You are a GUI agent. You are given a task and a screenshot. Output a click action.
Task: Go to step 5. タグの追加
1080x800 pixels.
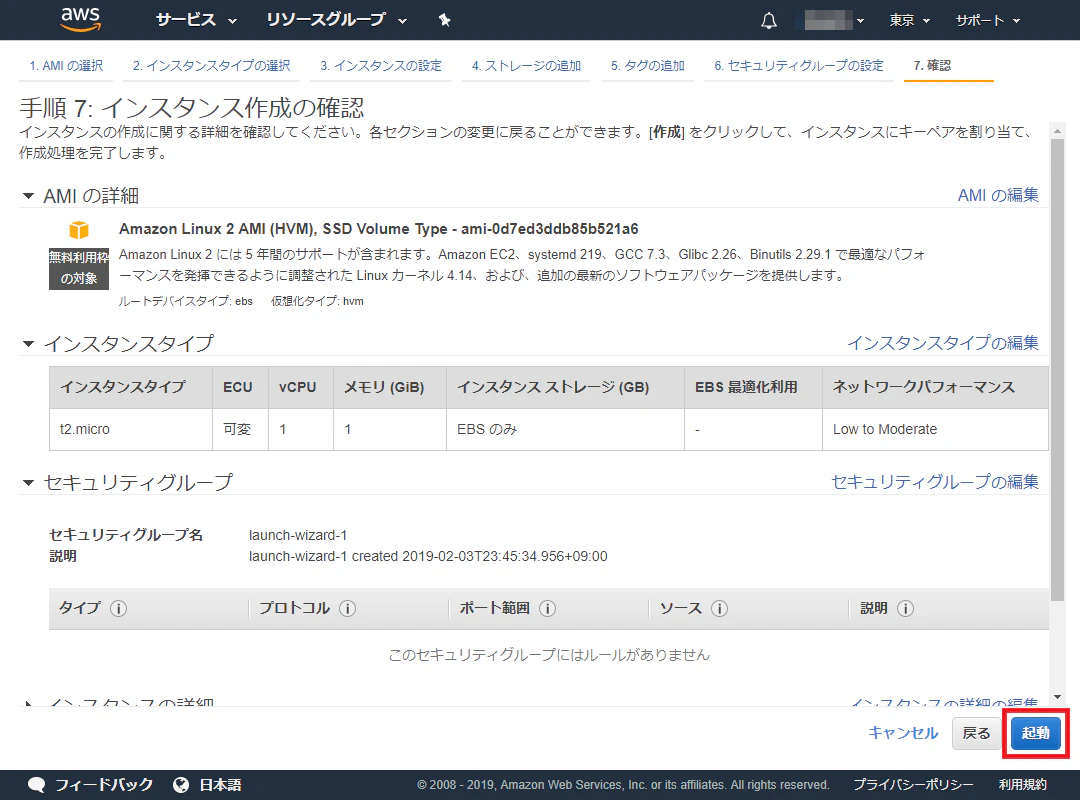tap(647, 65)
